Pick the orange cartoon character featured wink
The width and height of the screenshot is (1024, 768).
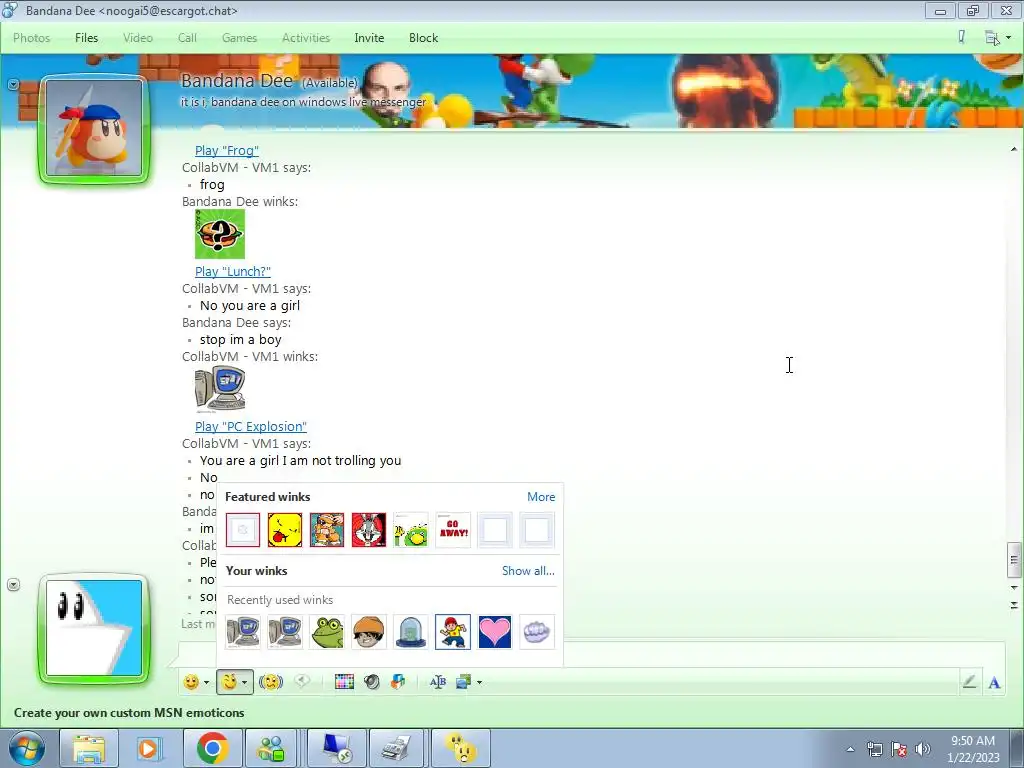[x=327, y=530]
